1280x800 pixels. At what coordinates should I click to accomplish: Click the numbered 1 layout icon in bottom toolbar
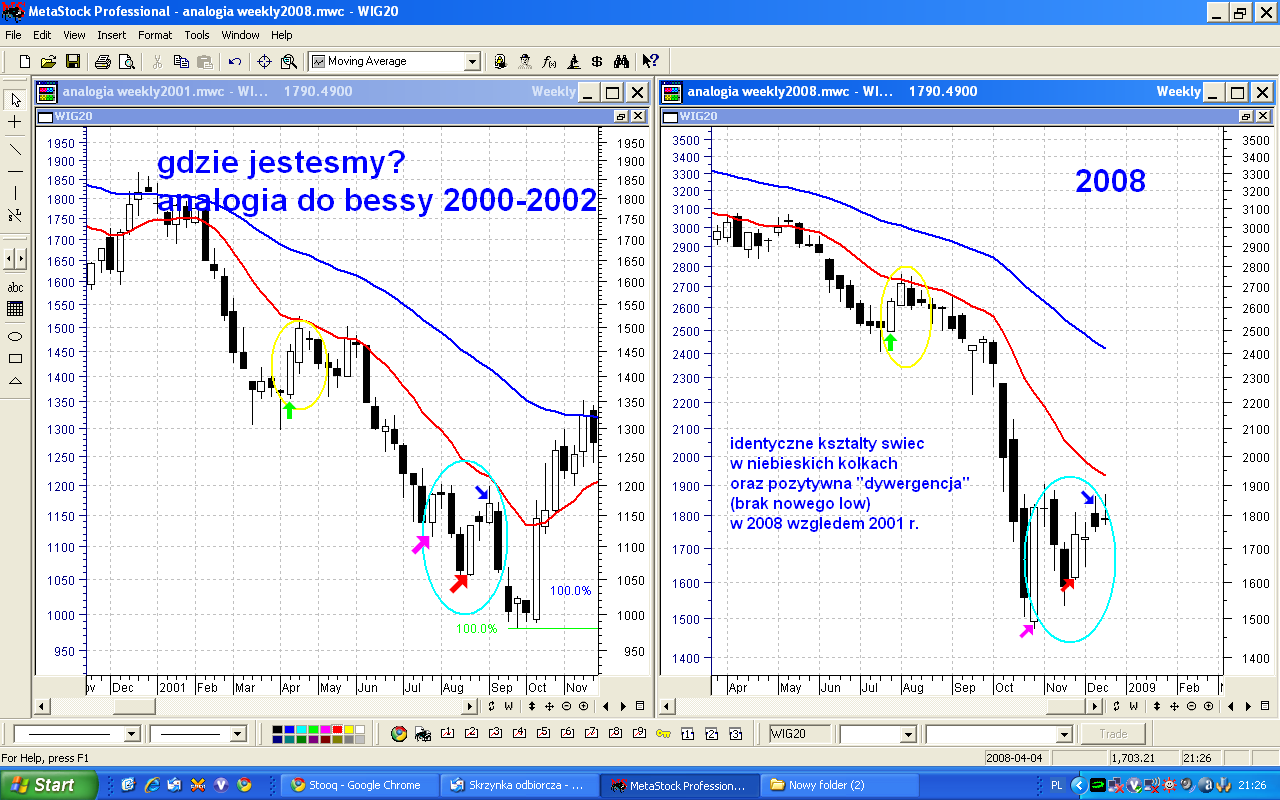click(x=688, y=734)
